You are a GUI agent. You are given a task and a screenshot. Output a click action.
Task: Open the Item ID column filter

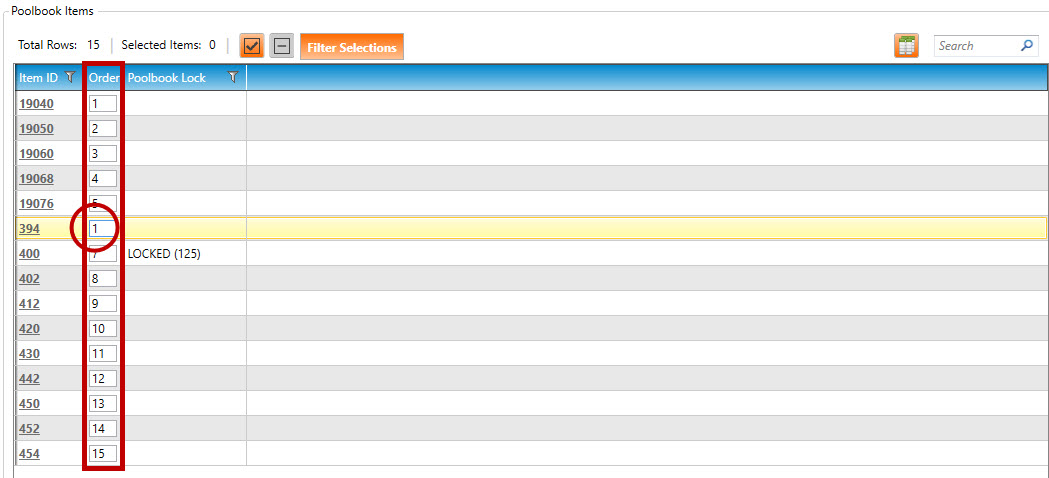tap(70, 78)
